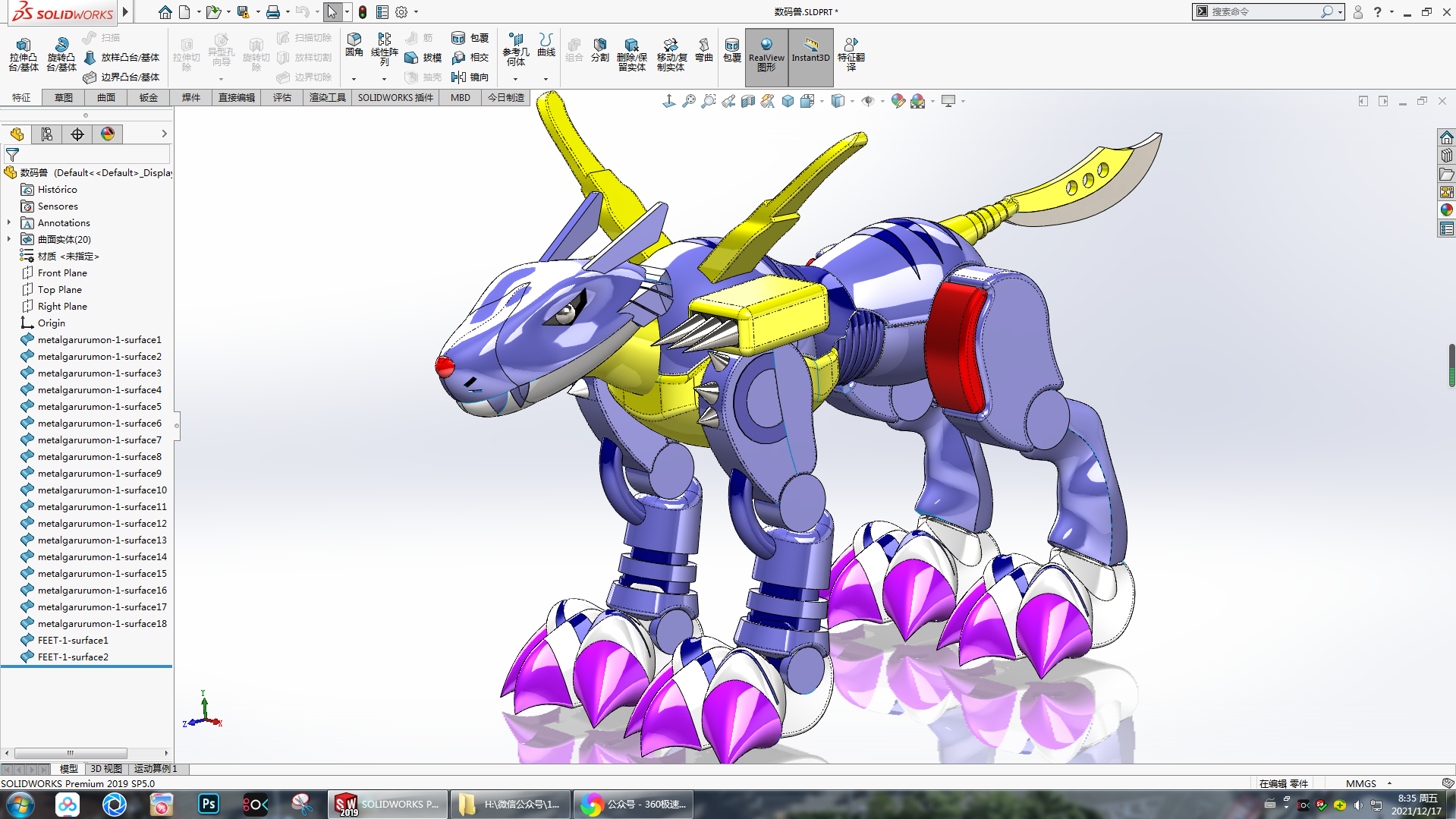Open the Reference Geometry dropdown arrow
Screen dimensions: 1456x819
[x=515, y=79]
